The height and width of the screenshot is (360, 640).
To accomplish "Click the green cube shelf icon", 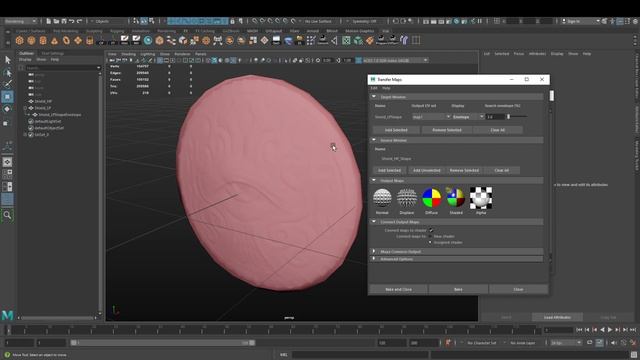I will tap(358, 40).
